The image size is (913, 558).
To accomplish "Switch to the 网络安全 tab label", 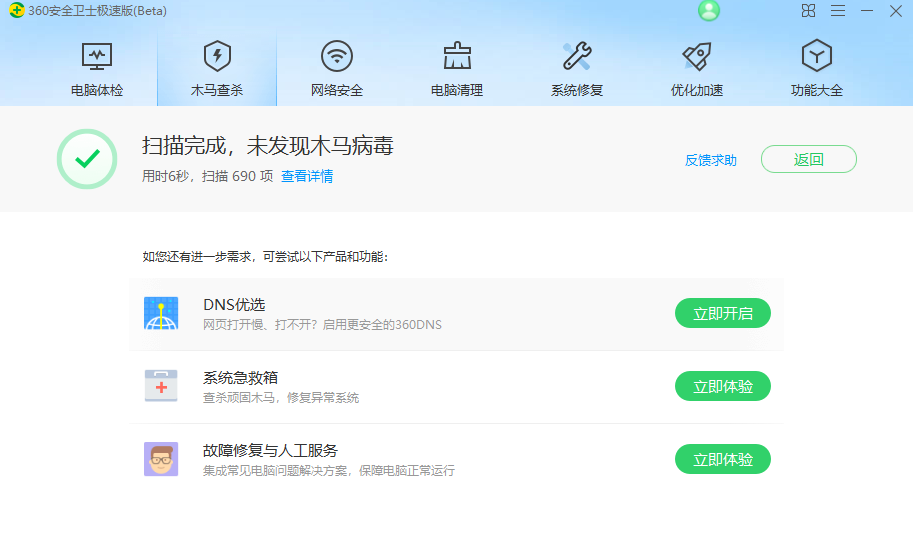I will point(337,90).
